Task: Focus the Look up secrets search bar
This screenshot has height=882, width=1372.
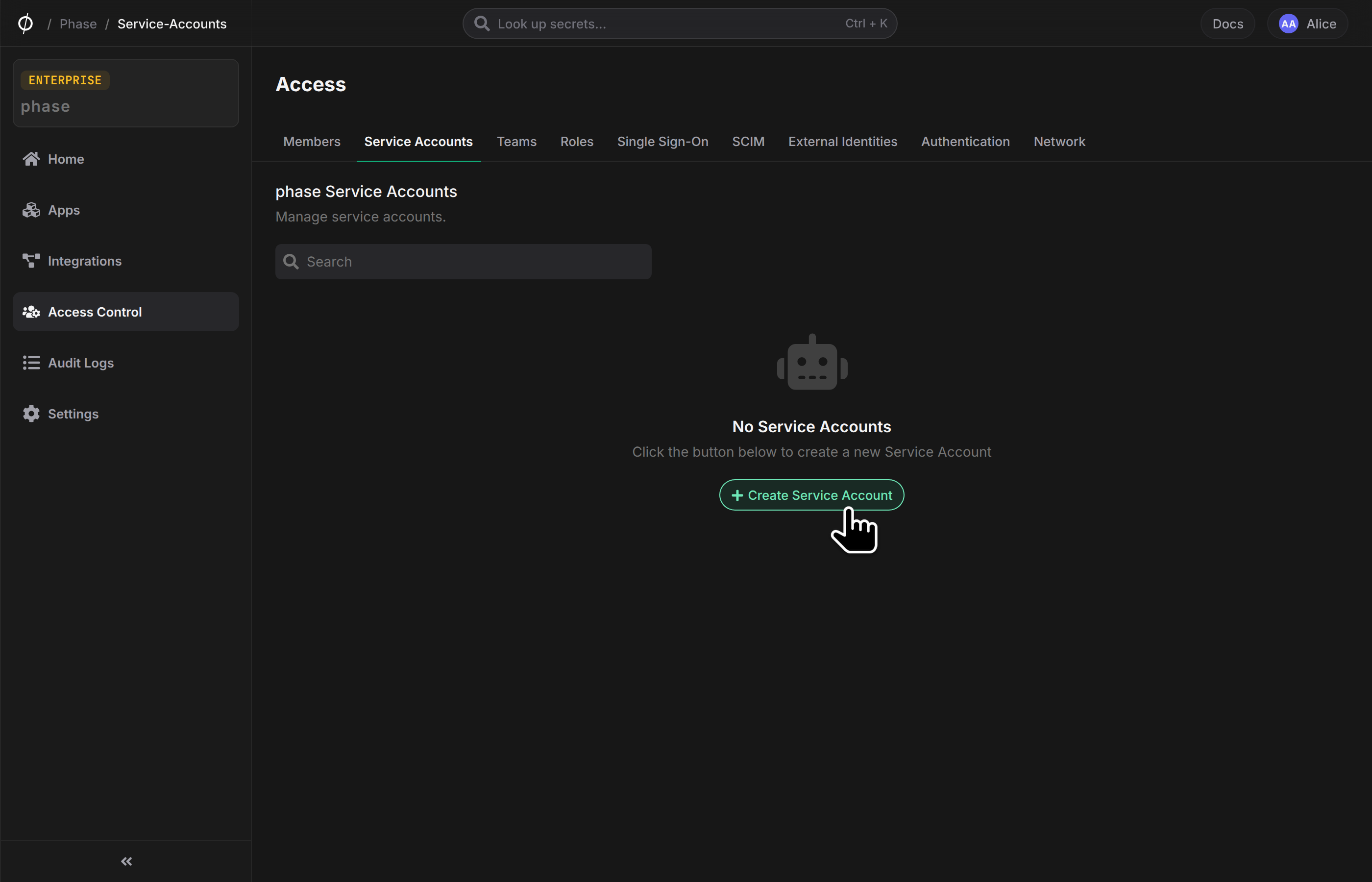Action: pos(680,24)
